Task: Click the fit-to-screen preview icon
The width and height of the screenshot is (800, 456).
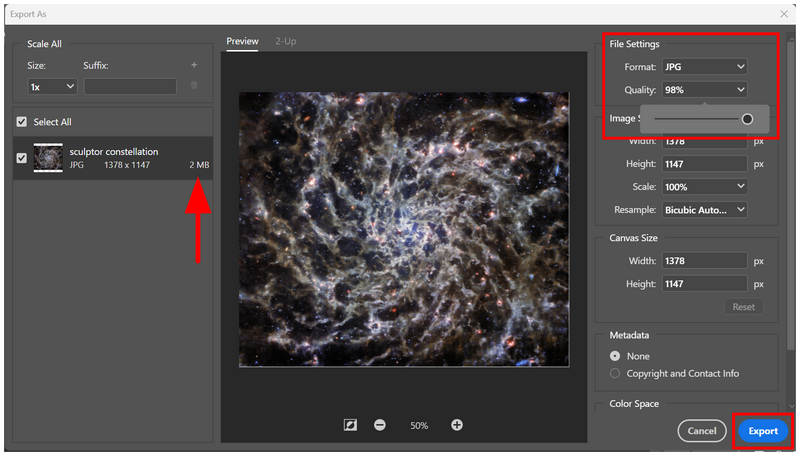Action: [x=351, y=425]
